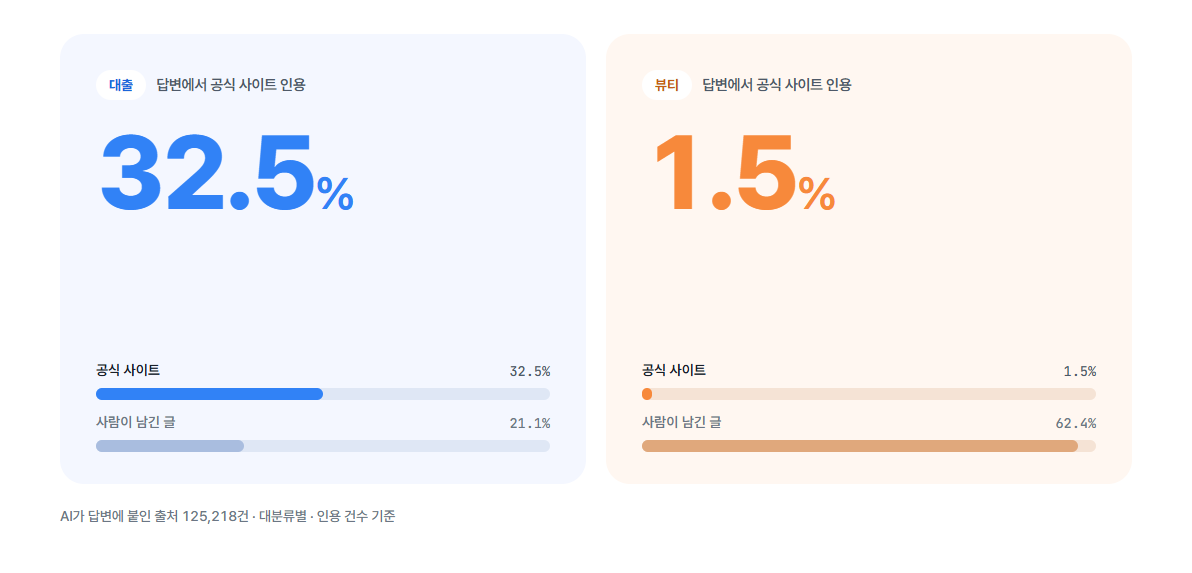Click the 공식 사이트 label in 대출 card
This screenshot has height=573, width=1192.
click(x=128, y=371)
